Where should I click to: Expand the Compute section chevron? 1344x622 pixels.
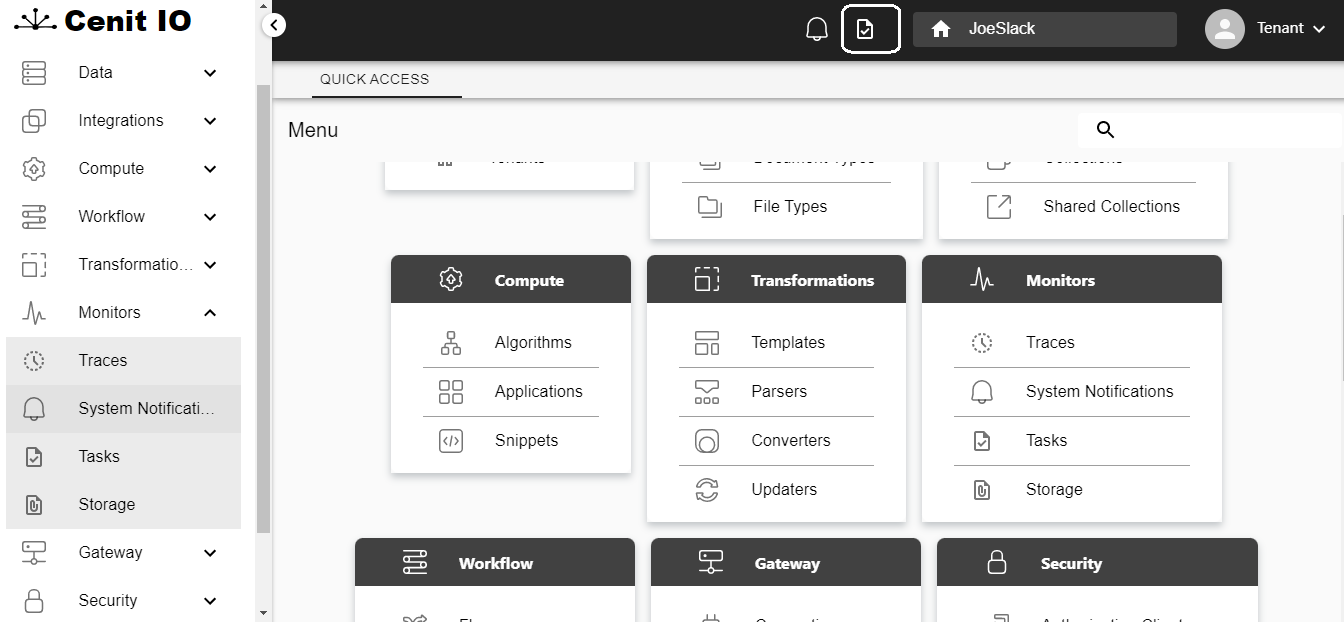click(210, 169)
